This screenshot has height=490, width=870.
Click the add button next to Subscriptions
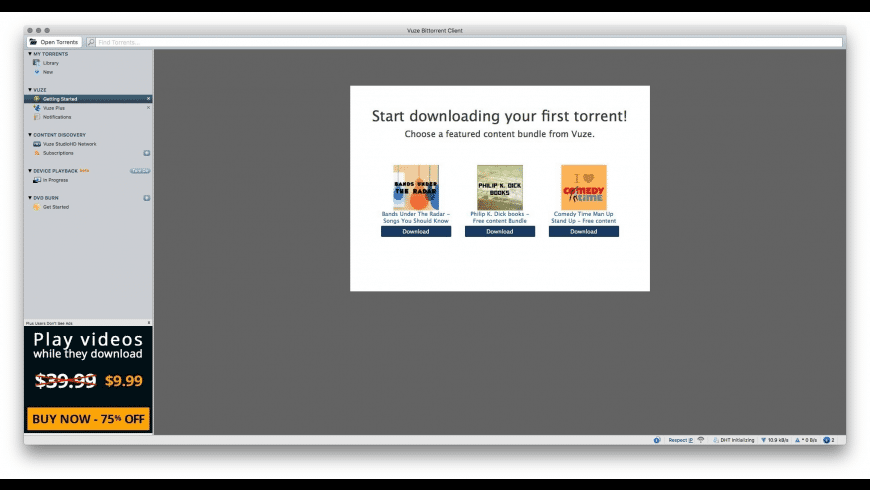146,153
